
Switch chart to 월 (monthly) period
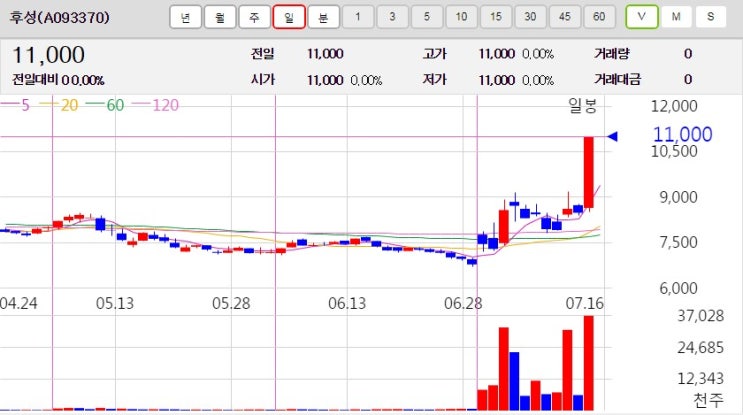pos(220,17)
